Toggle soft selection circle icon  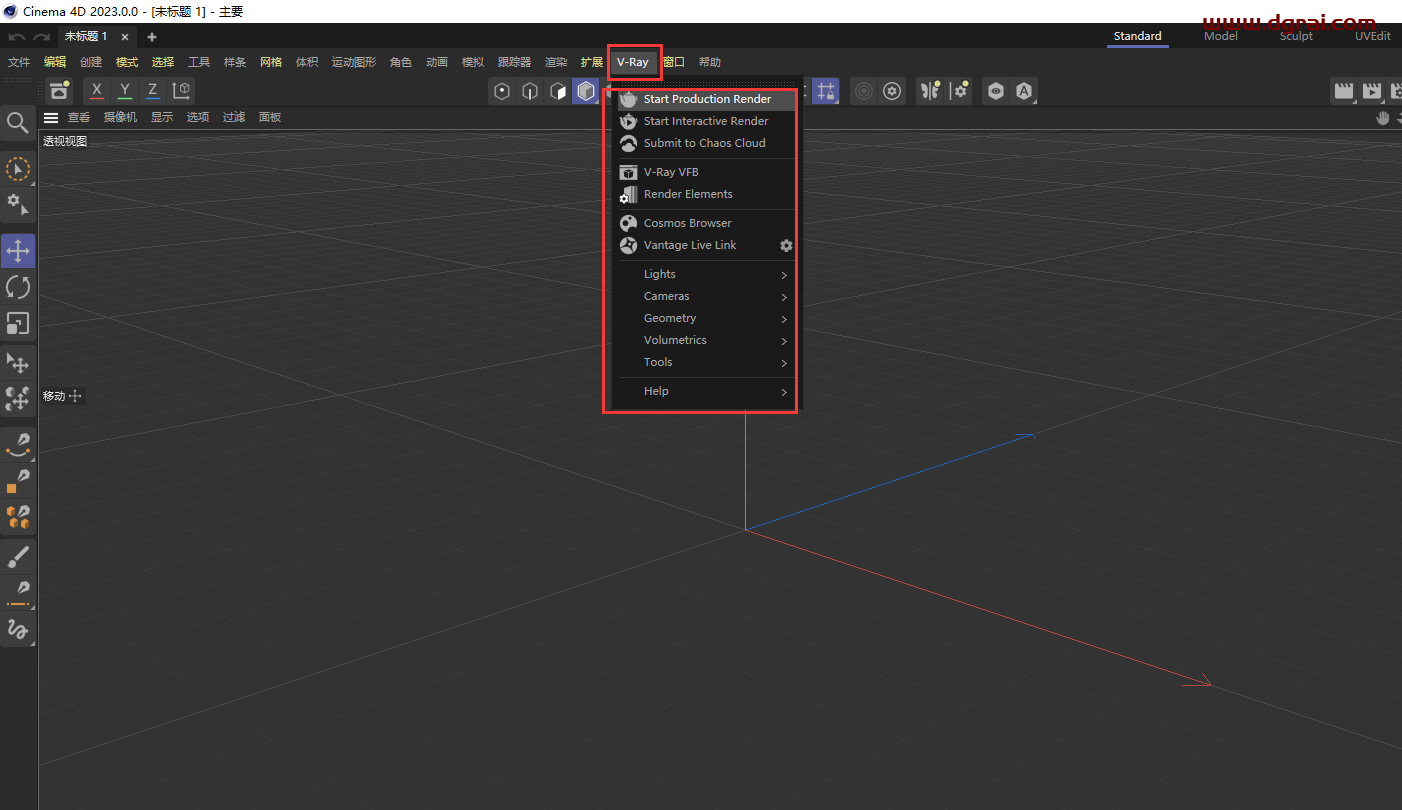pyautogui.click(x=864, y=91)
